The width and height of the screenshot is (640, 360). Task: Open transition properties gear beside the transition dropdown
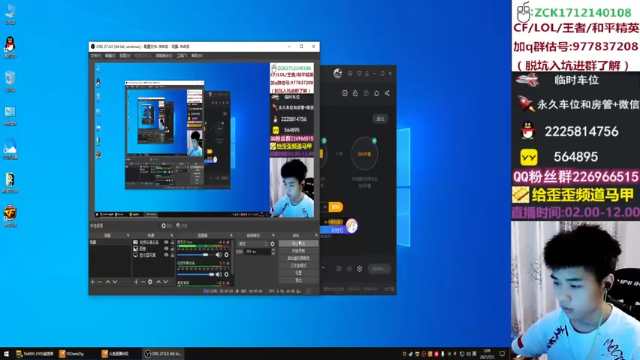coord(273,244)
